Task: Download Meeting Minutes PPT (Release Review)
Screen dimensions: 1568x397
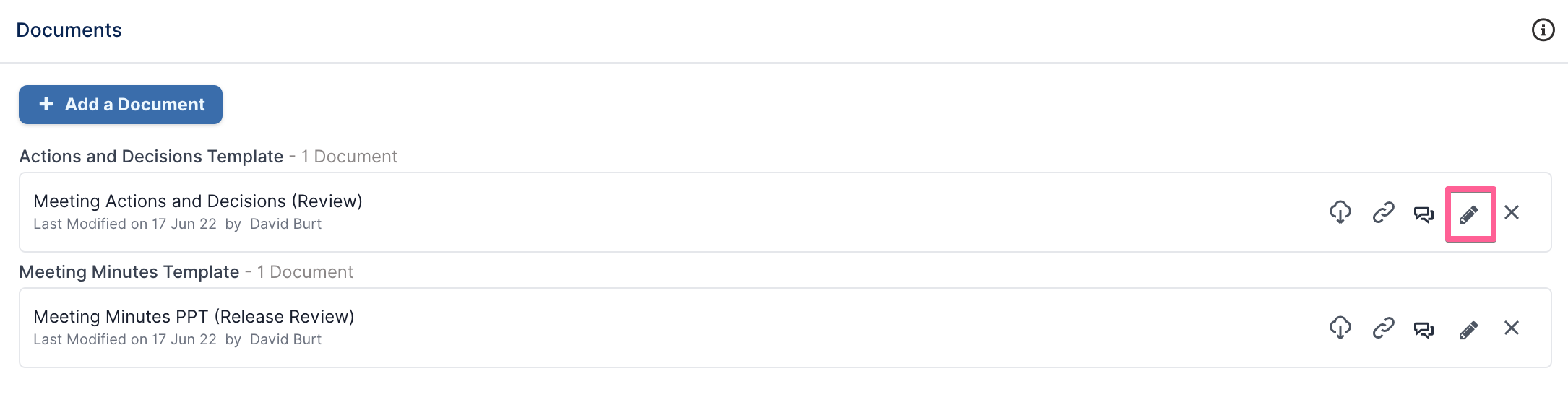Action: (1340, 328)
